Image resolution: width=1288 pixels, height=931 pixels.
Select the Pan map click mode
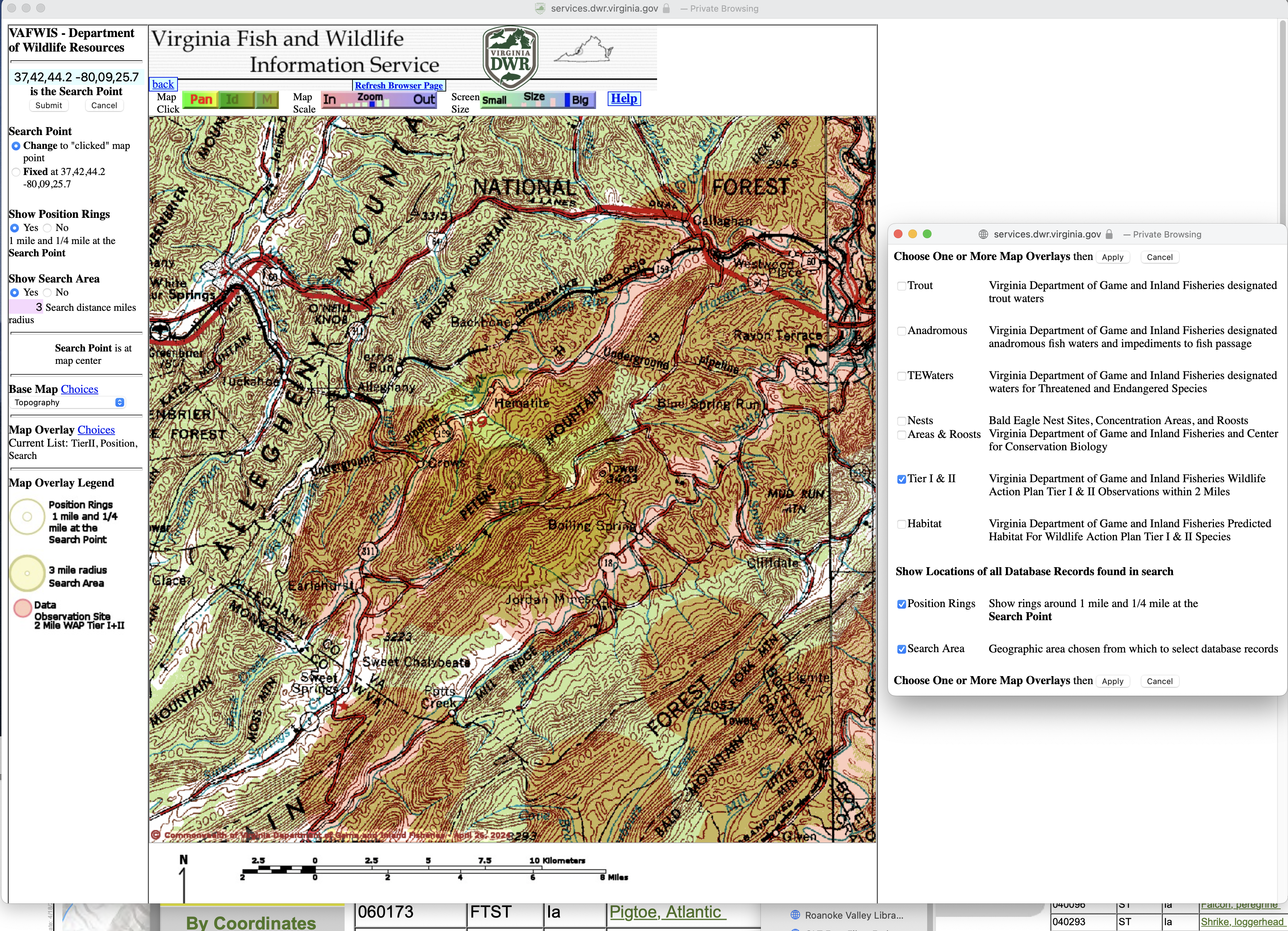click(x=200, y=100)
